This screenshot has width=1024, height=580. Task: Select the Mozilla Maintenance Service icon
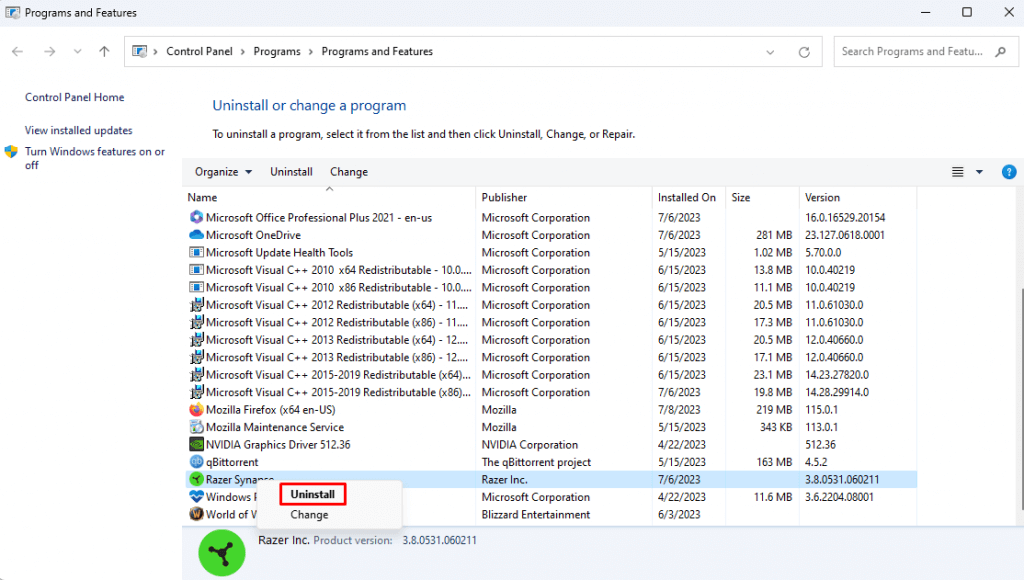tap(196, 427)
